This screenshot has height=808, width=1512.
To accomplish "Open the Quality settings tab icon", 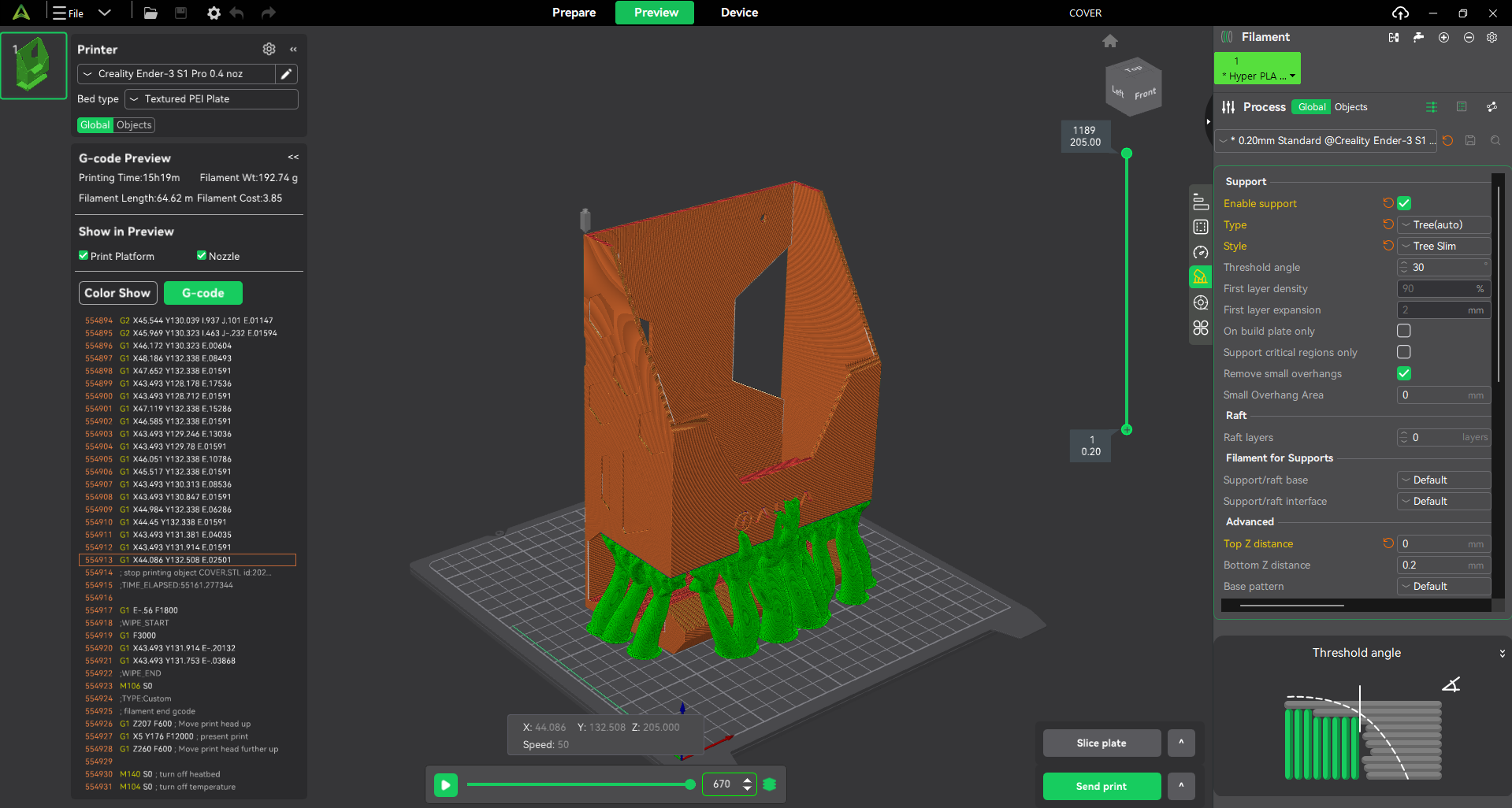I will point(1200,202).
